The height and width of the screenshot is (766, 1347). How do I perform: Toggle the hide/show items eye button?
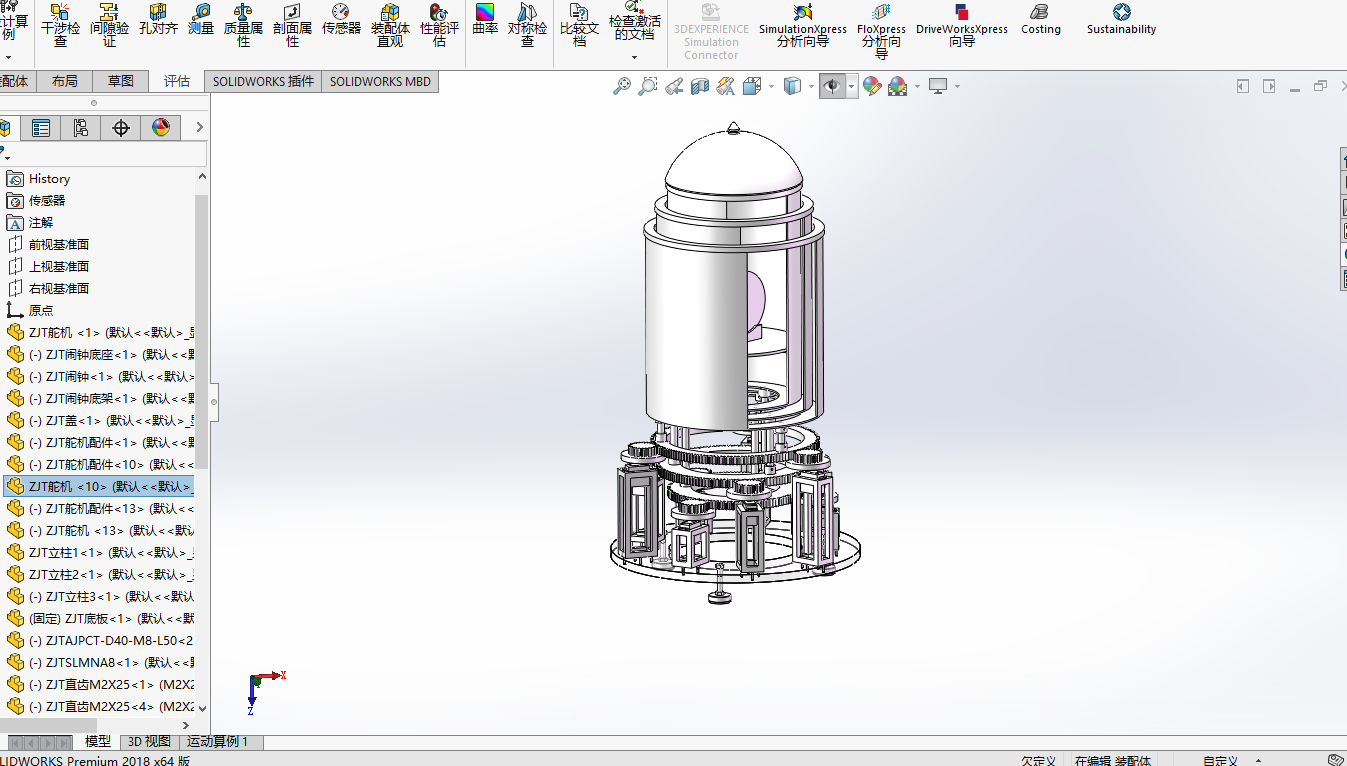pyautogui.click(x=831, y=87)
